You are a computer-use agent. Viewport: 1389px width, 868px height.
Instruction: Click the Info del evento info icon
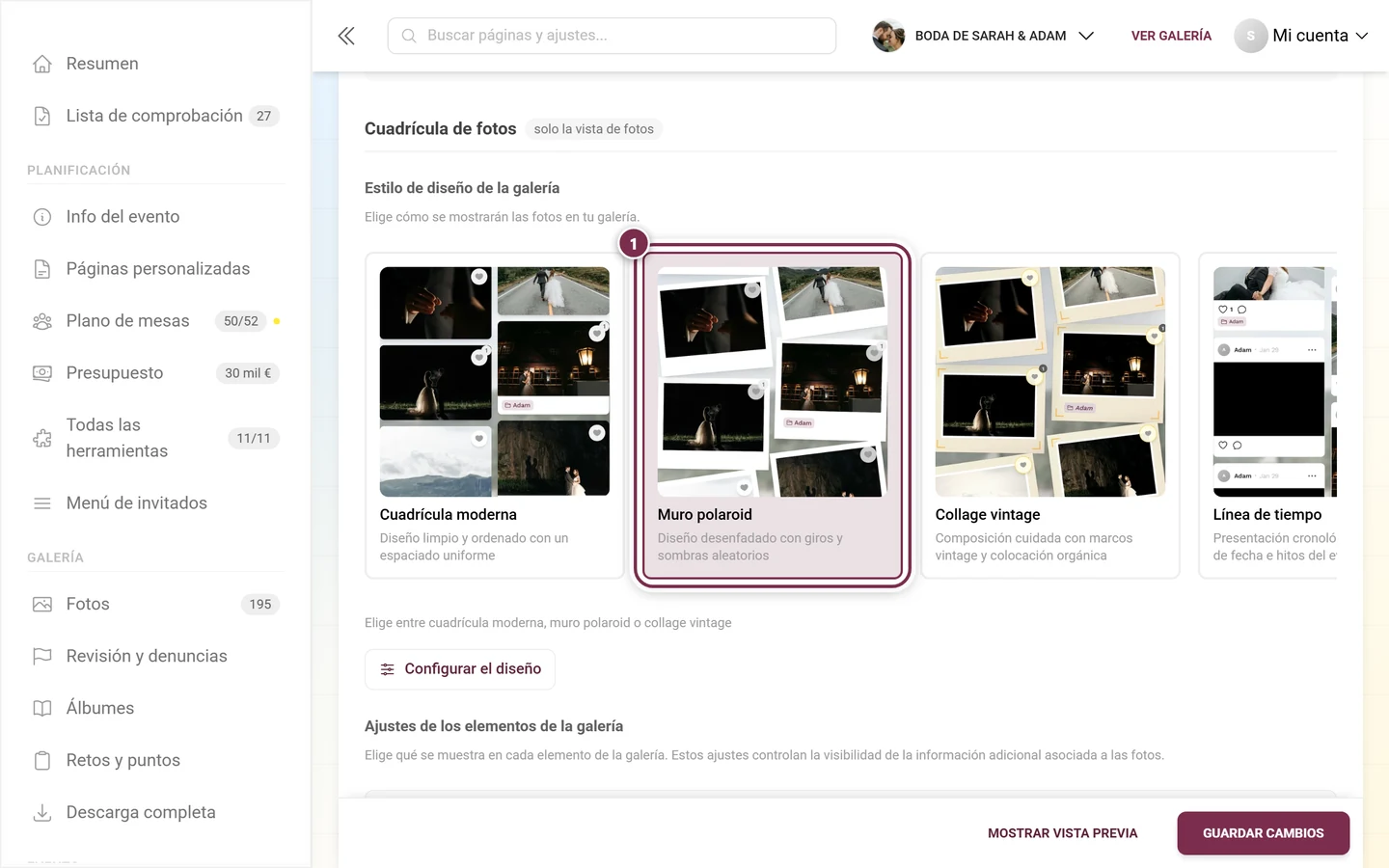pyautogui.click(x=42, y=217)
